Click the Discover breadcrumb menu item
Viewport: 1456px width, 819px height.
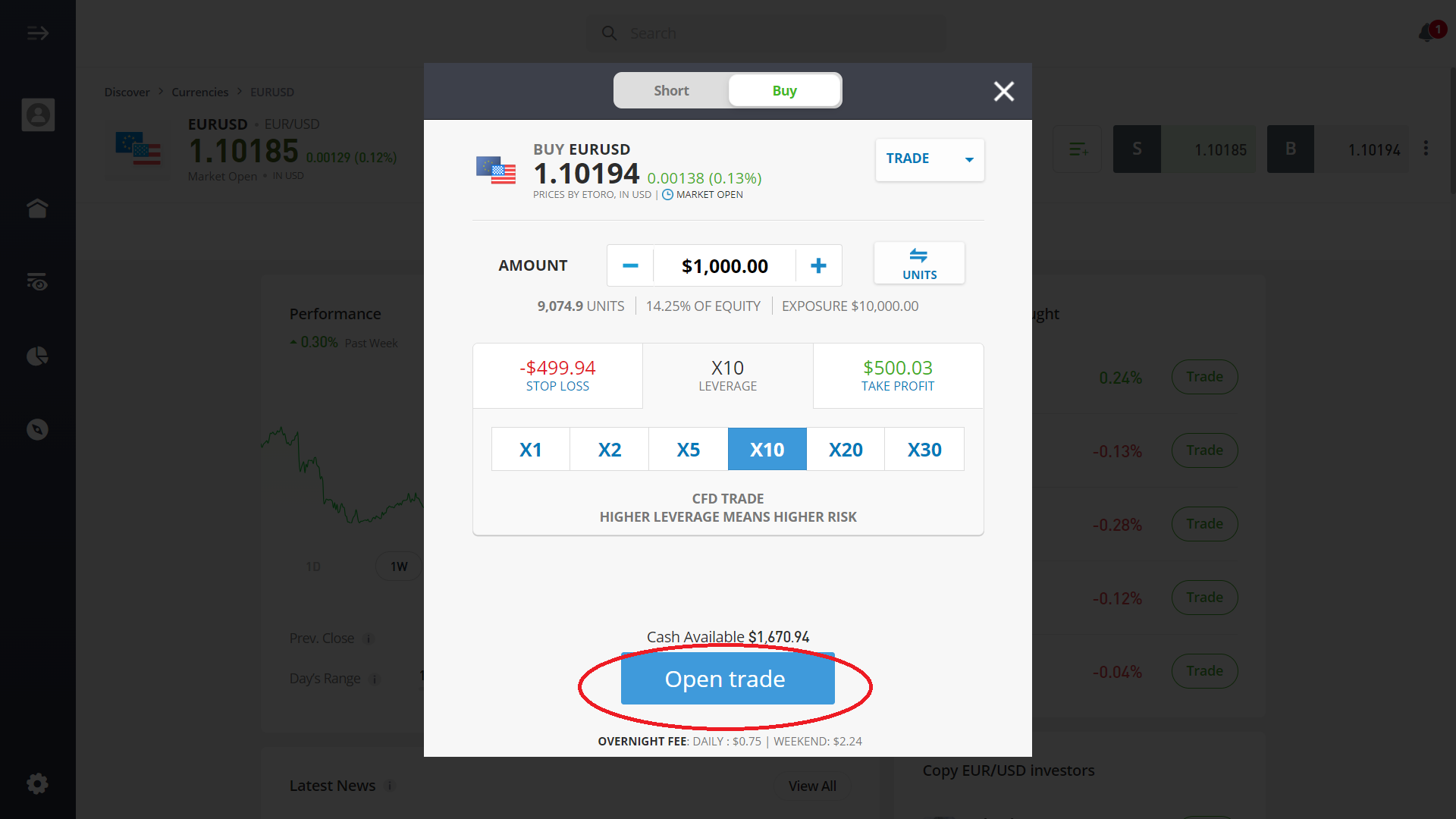[x=127, y=91]
